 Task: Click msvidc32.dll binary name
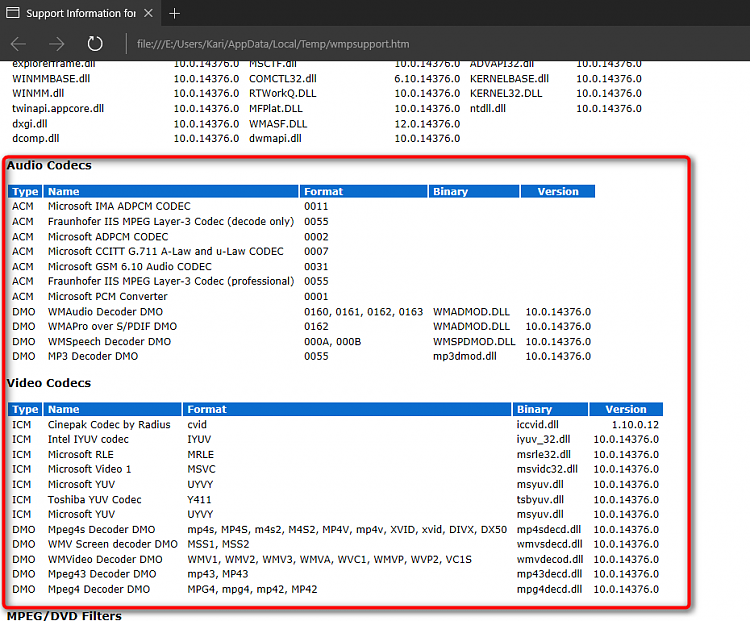(547, 469)
